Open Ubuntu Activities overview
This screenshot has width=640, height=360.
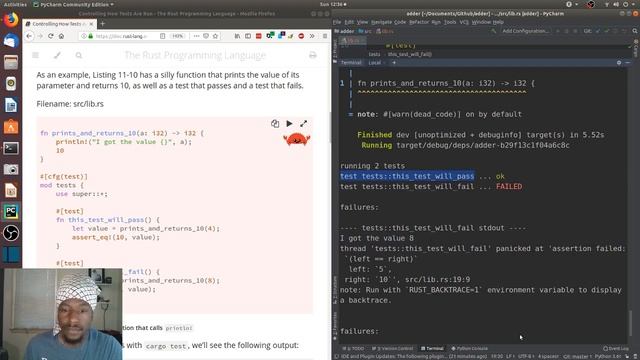(x=15, y=4)
